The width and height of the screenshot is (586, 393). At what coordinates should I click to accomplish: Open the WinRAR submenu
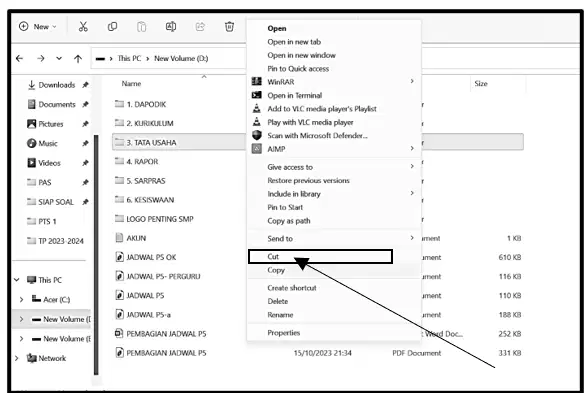334,82
